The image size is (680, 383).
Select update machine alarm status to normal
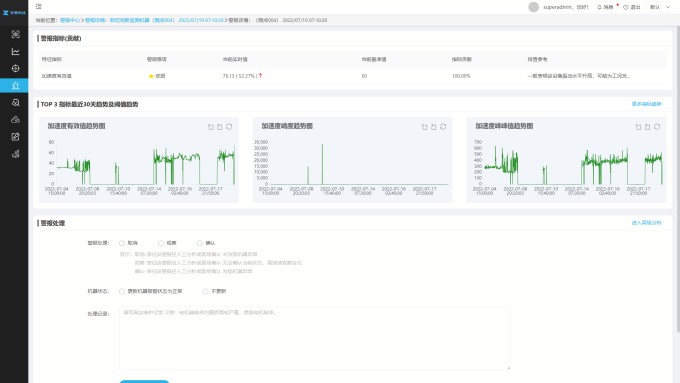122,291
